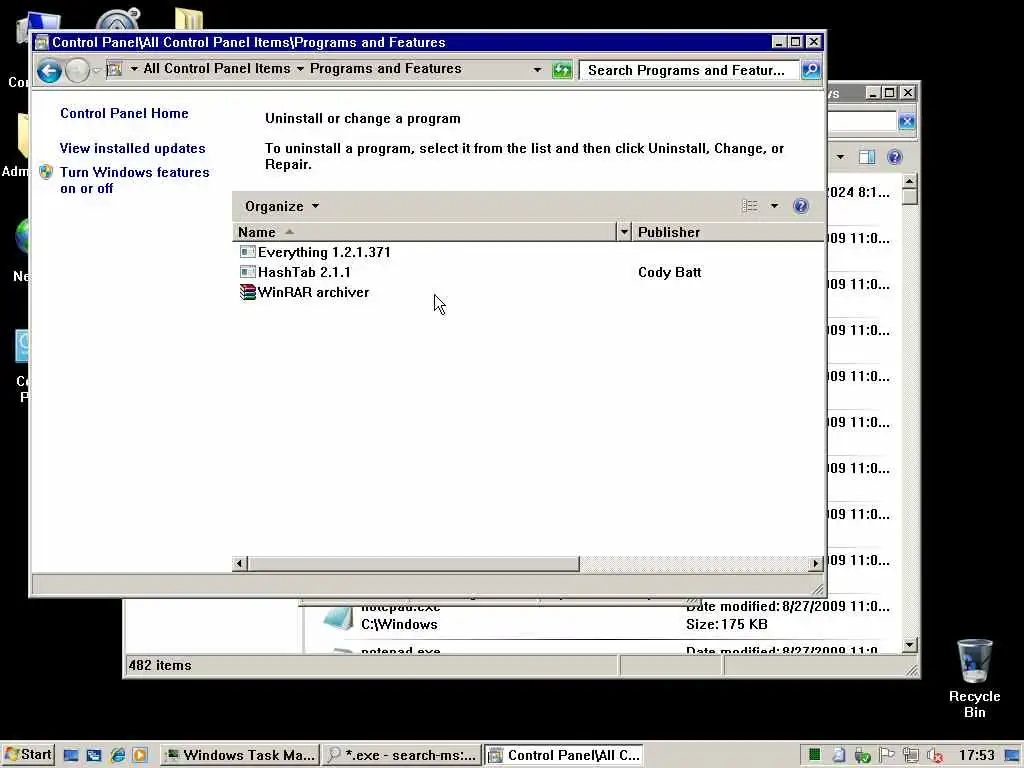
Task: Click the right arrow of horizontal scrollbar
Action: click(816, 563)
